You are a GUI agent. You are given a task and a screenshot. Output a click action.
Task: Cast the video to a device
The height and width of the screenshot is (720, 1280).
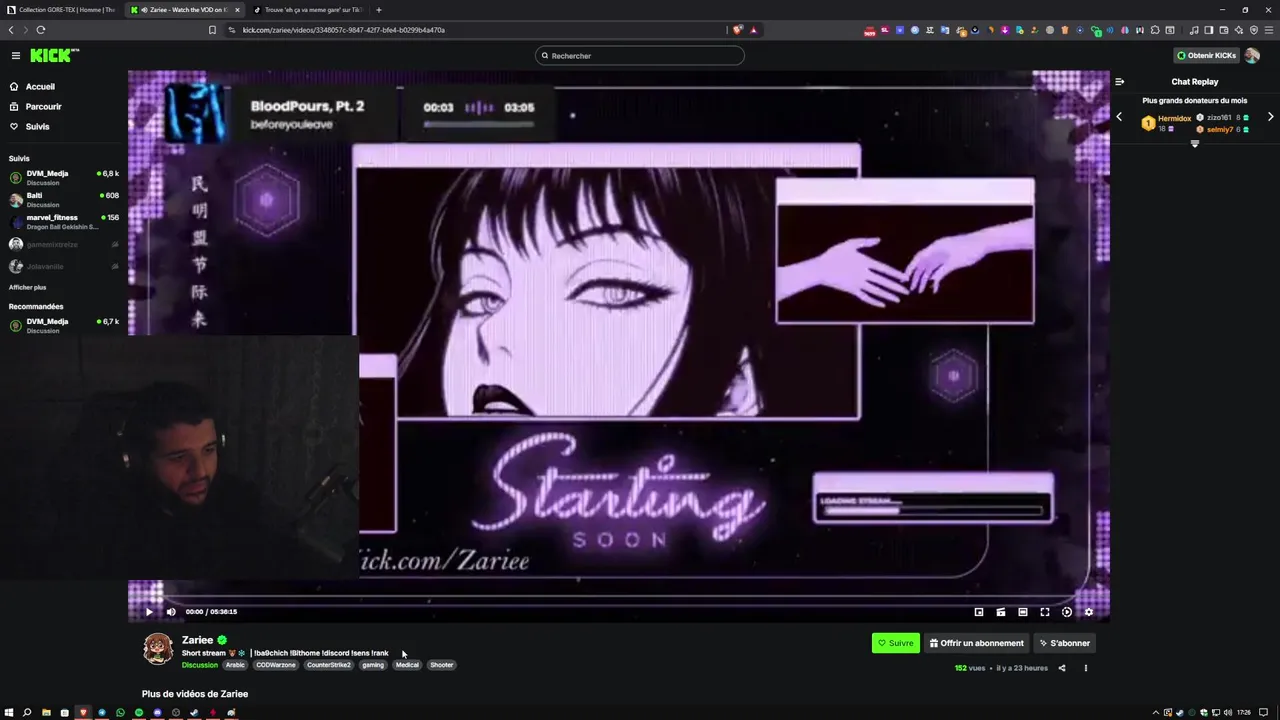pos(1001,612)
